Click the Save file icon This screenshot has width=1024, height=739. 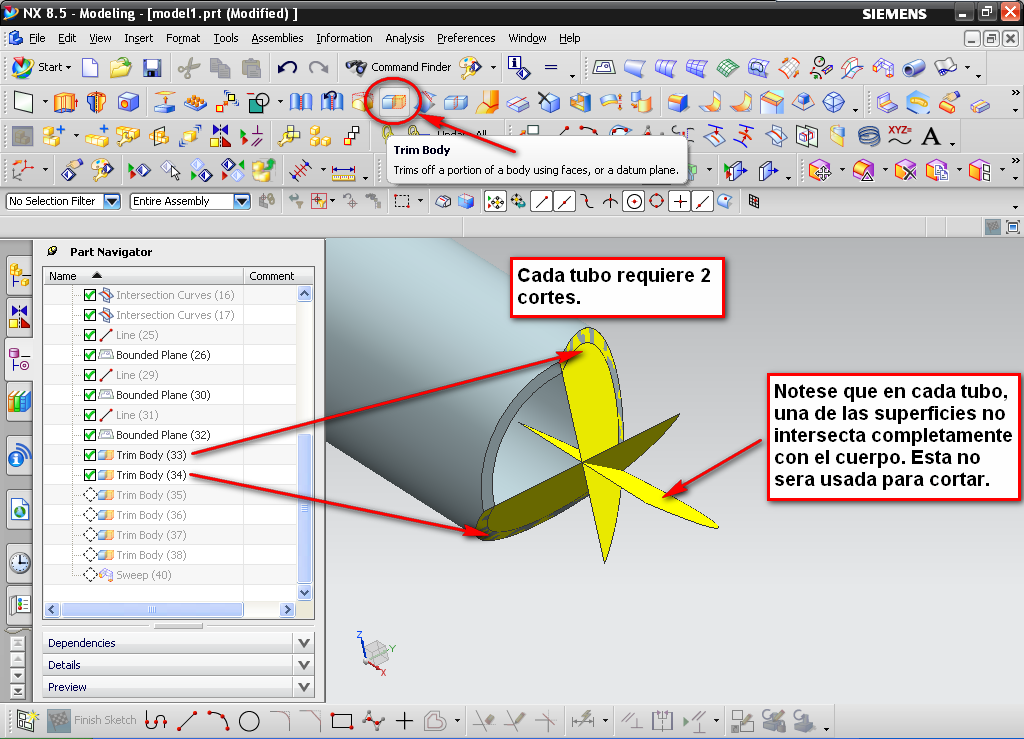pyautogui.click(x=152, y=68)
